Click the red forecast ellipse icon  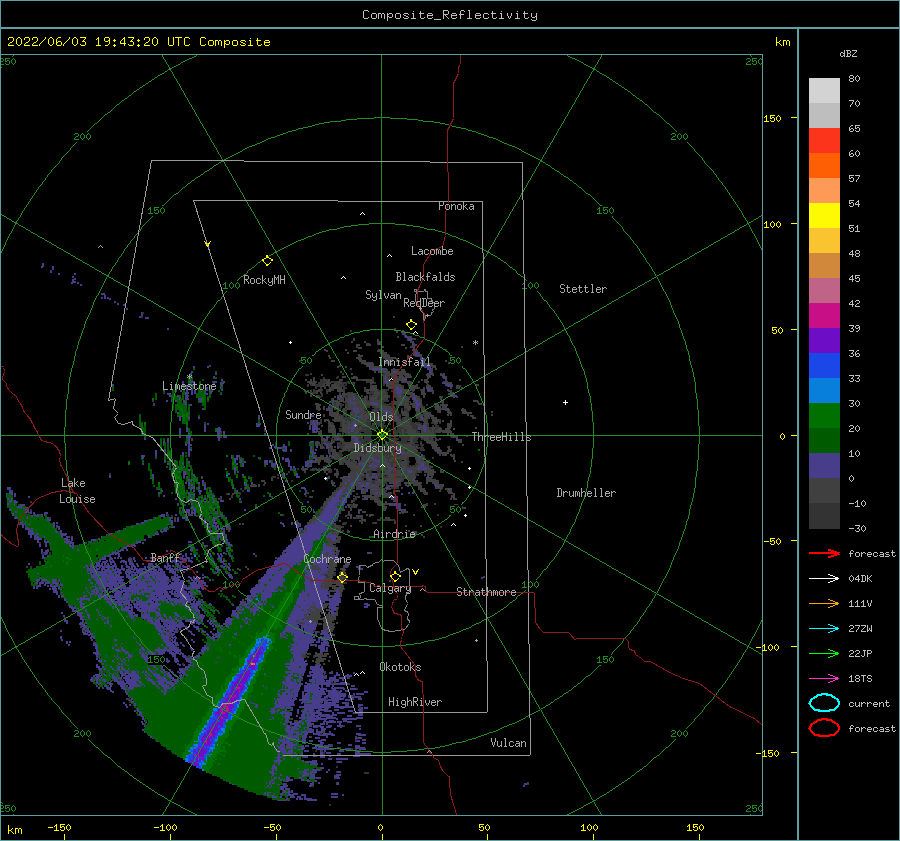[x=824, y=728]
